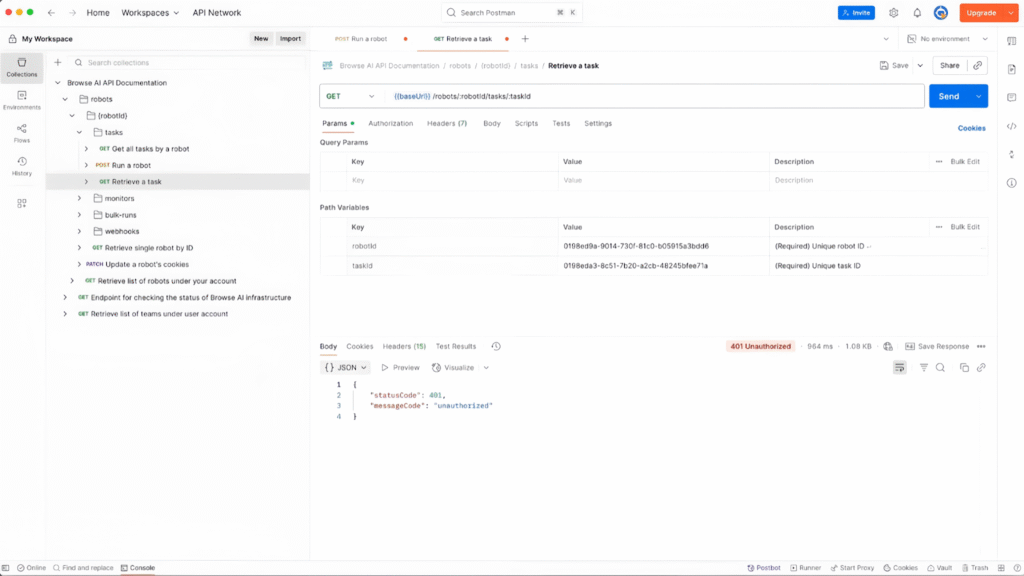Click the search icon in response body

pyautogui.click(x=940, y=368)
